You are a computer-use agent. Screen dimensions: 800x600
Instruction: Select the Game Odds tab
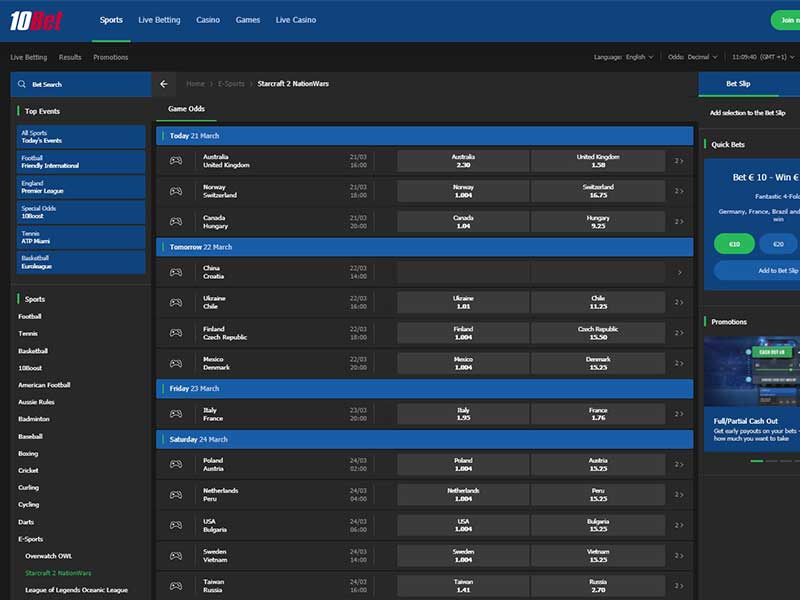186,109
